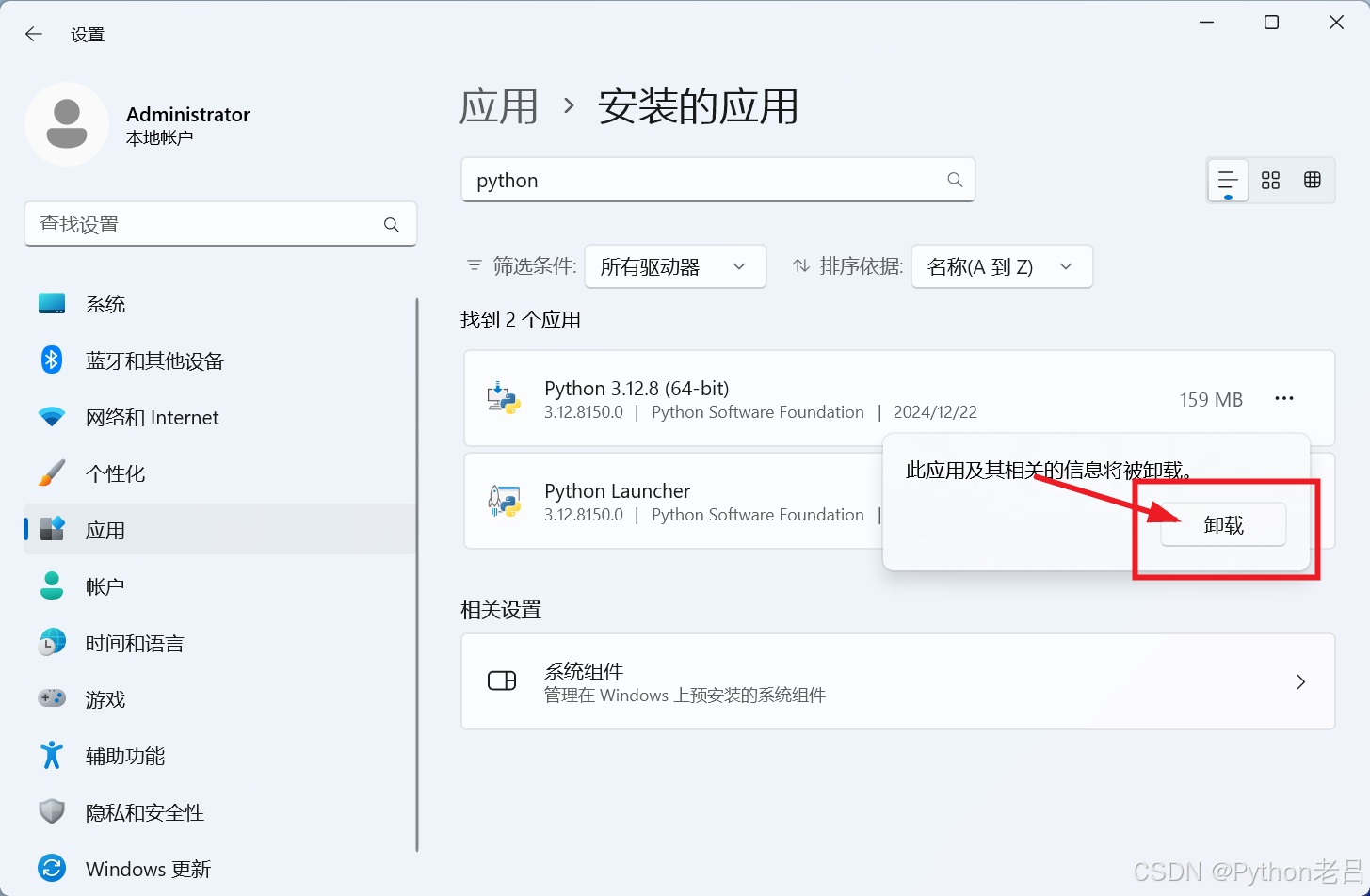Switch to list view layout

click(x=1228, y=180)
